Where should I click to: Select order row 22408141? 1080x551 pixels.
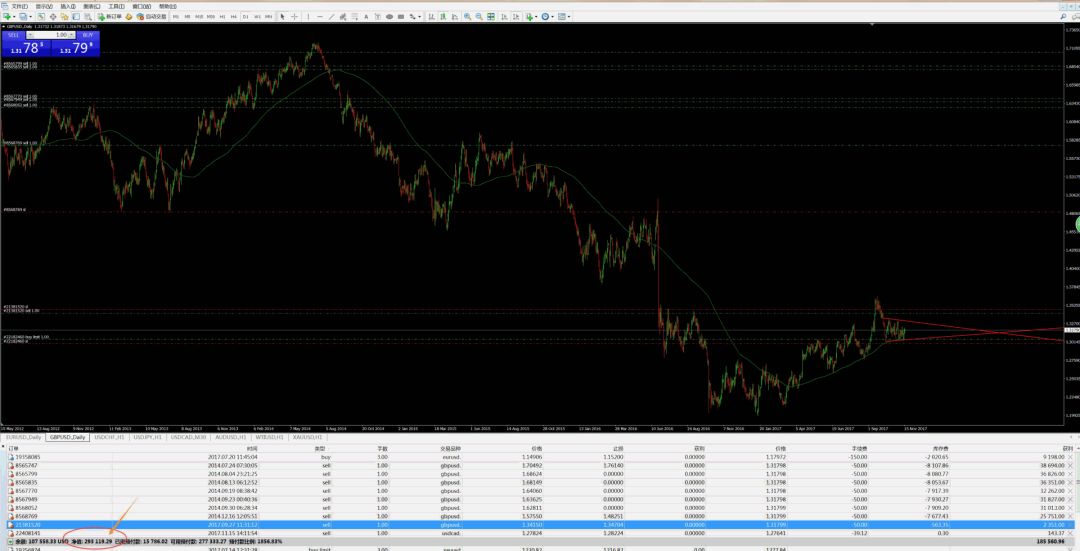pos(540,533)
